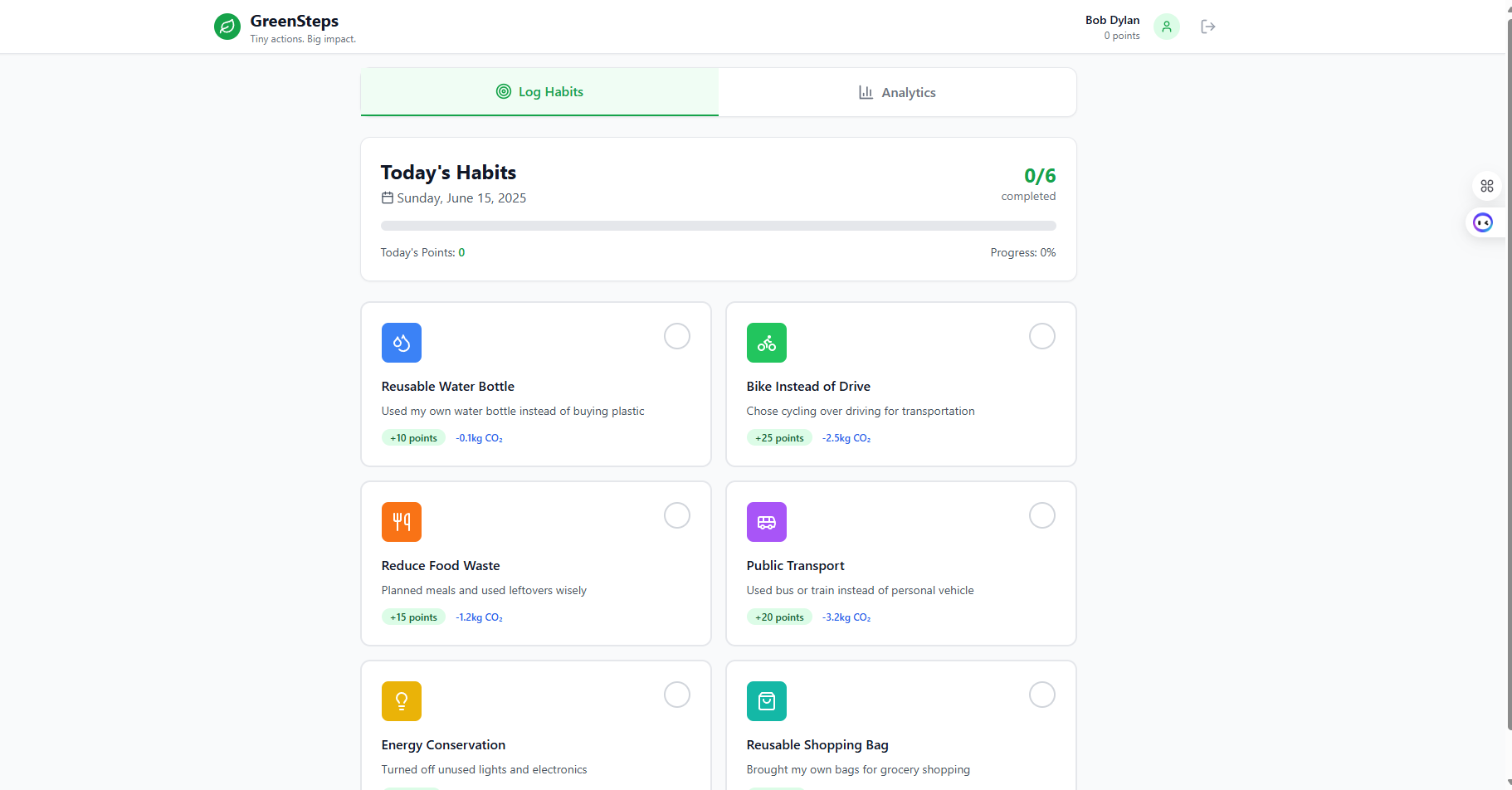Click the teal shopping bag icon

(x=767, y=701)
